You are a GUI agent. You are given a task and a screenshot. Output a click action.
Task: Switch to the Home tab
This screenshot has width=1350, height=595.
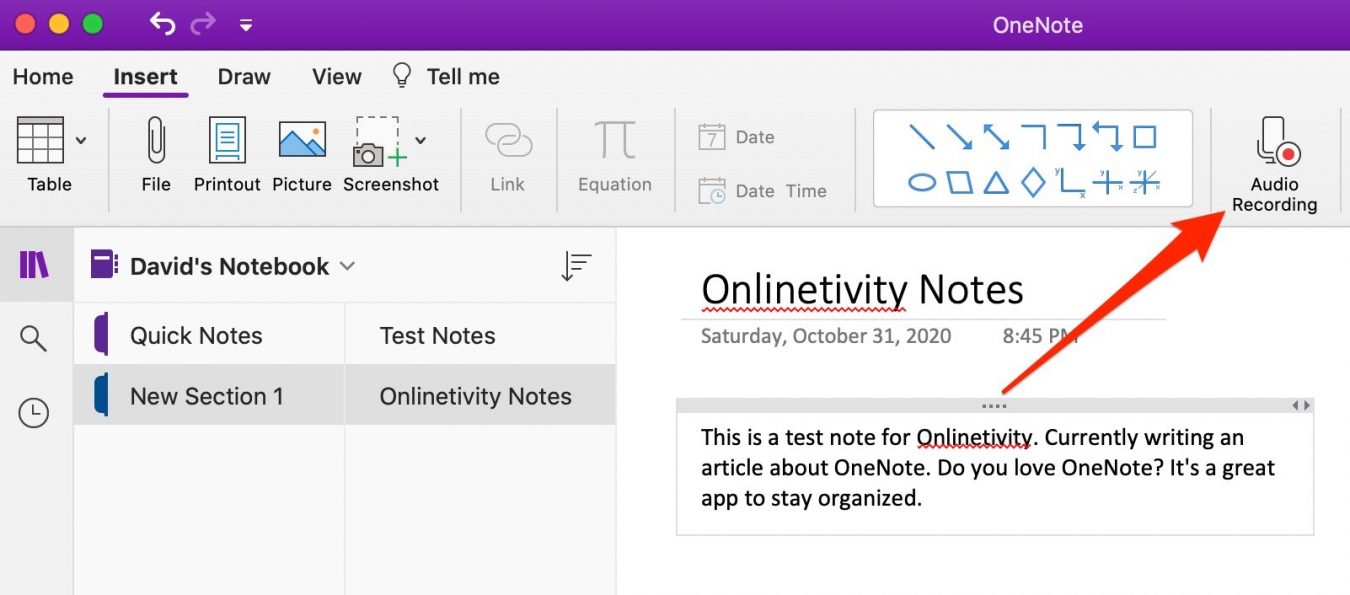[43, 77]
